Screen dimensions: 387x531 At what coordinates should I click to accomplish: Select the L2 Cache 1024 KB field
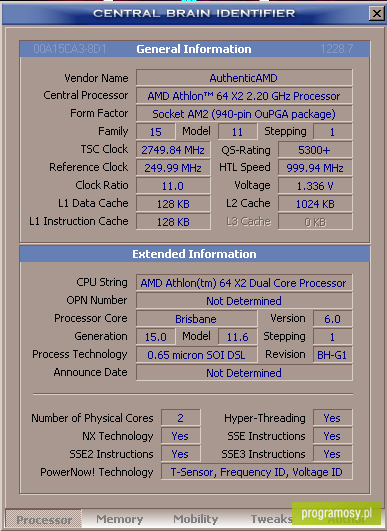[315, 204]
